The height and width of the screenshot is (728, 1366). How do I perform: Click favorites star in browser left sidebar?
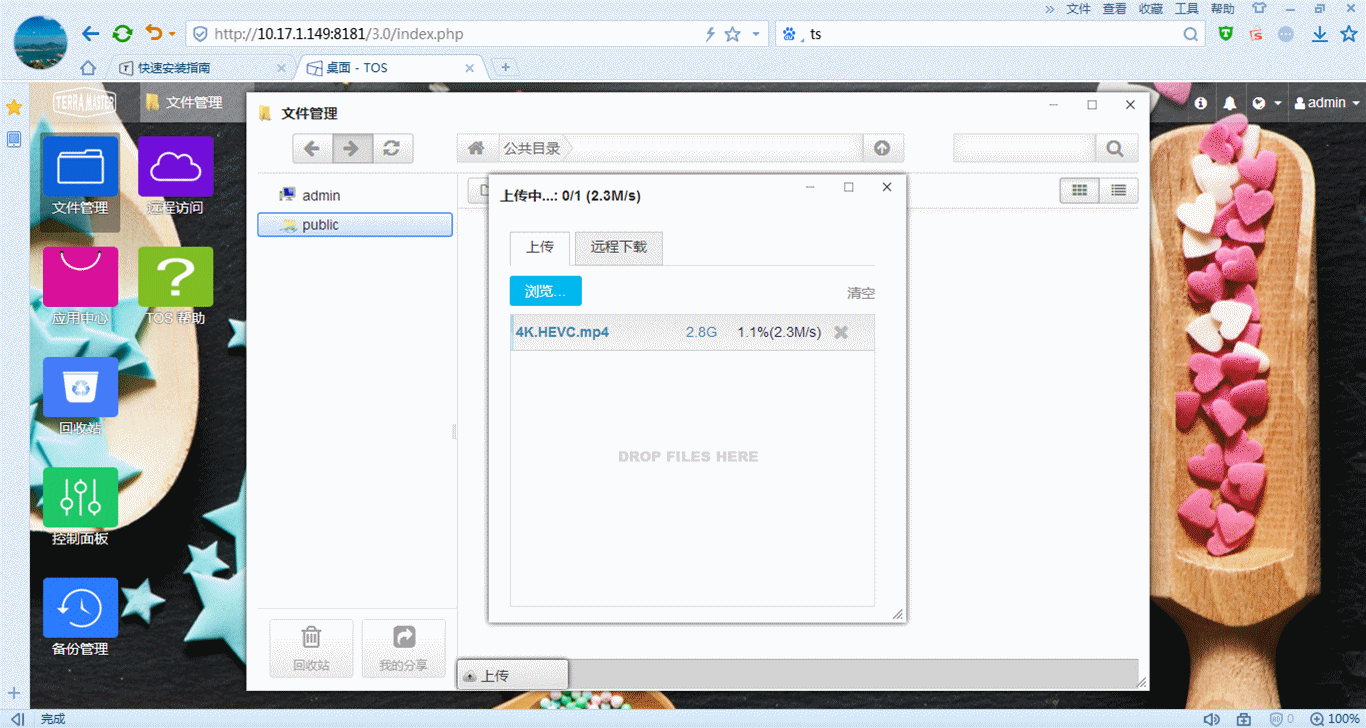(14, 107)
